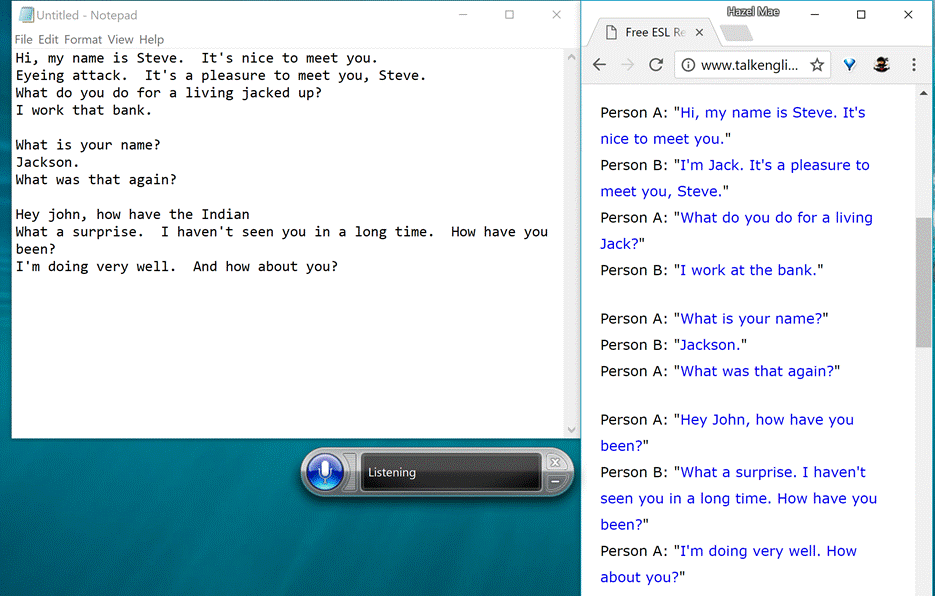935x596 pixels.
Task: Open Chrome's three-dot menu
Action: point(914,65)
